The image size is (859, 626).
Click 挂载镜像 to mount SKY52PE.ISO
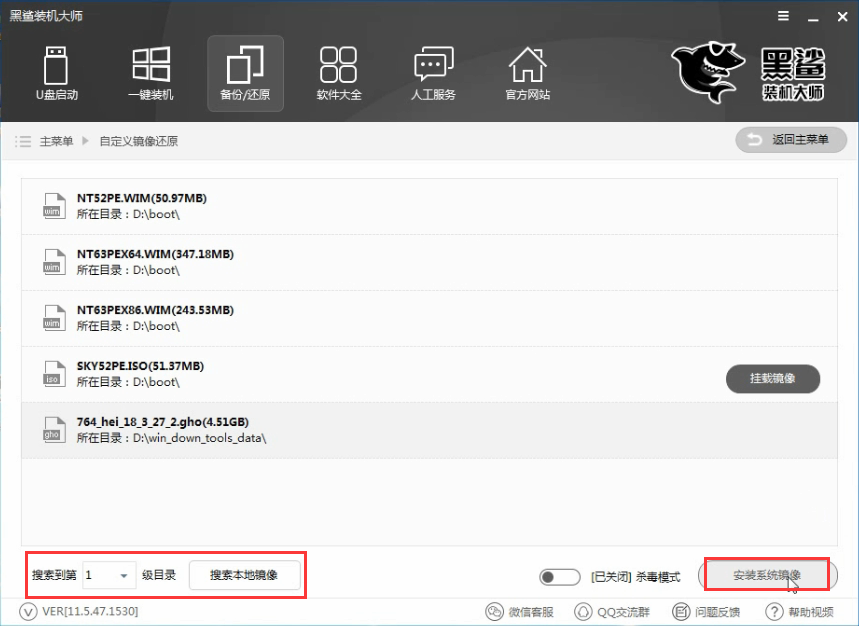pyautogui.click(x=771, y=379)
